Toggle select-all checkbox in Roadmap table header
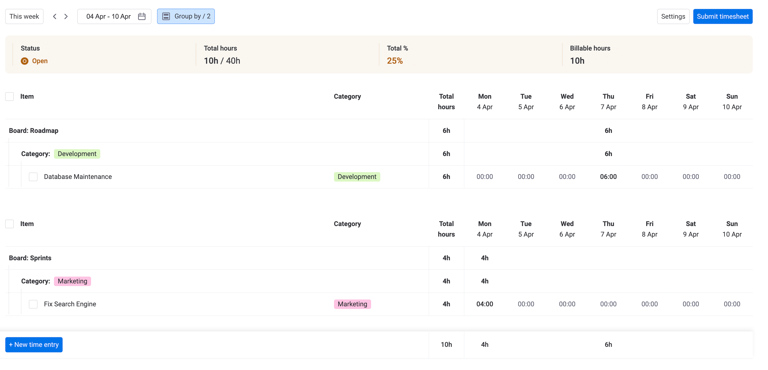Screen dimensions: 768x370 (9, 97)
